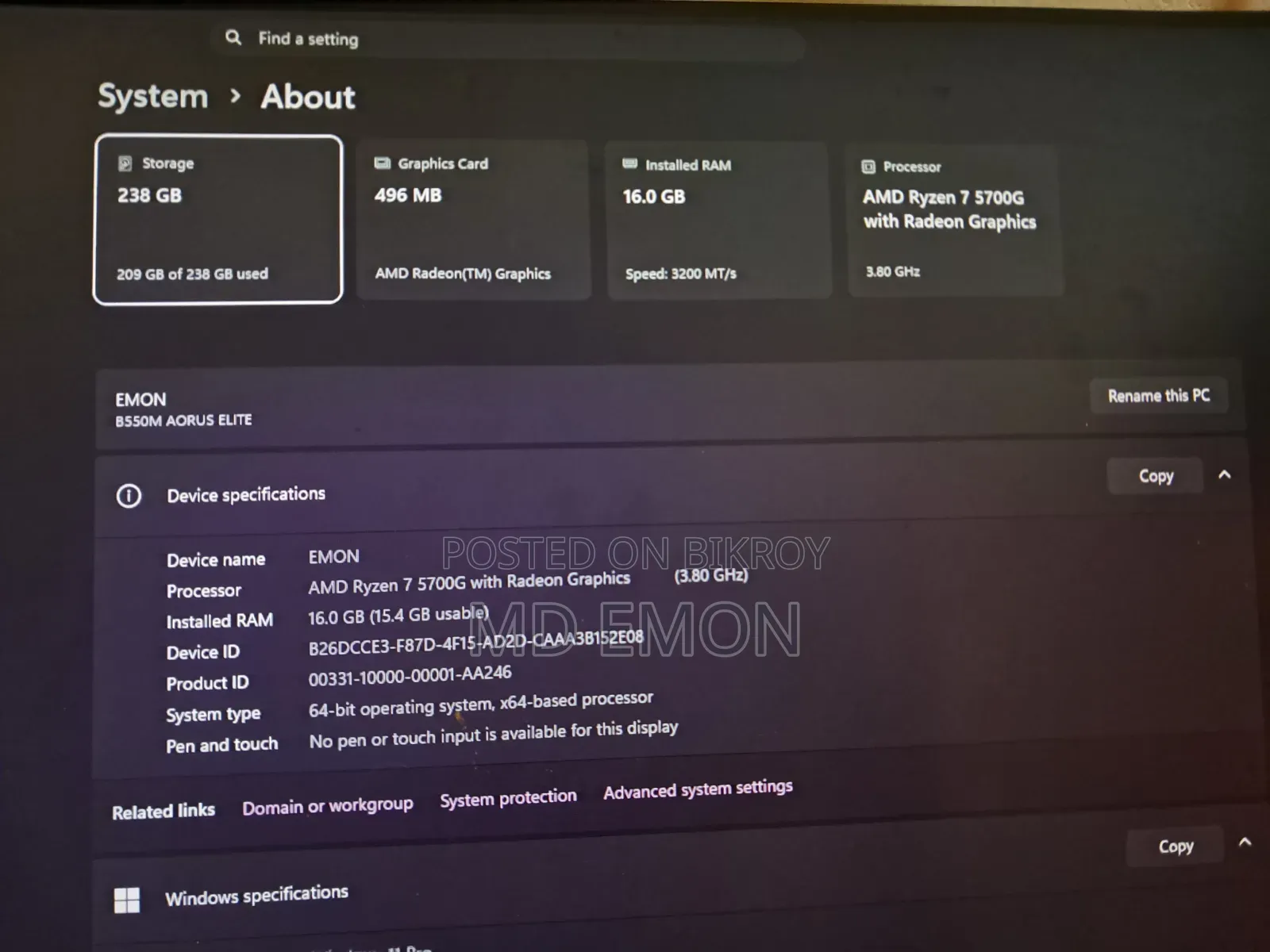Click Rename this PC button
This screenshot has width=1270, height=952.
[1159, 395]
